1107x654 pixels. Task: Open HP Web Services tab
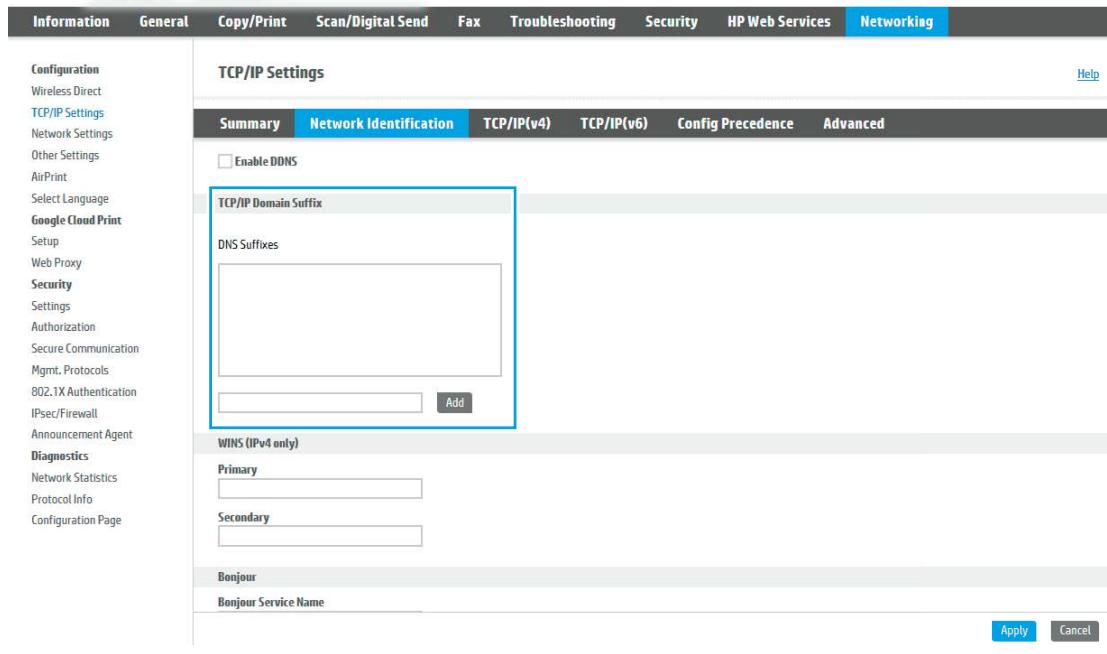tap(779, 22)
